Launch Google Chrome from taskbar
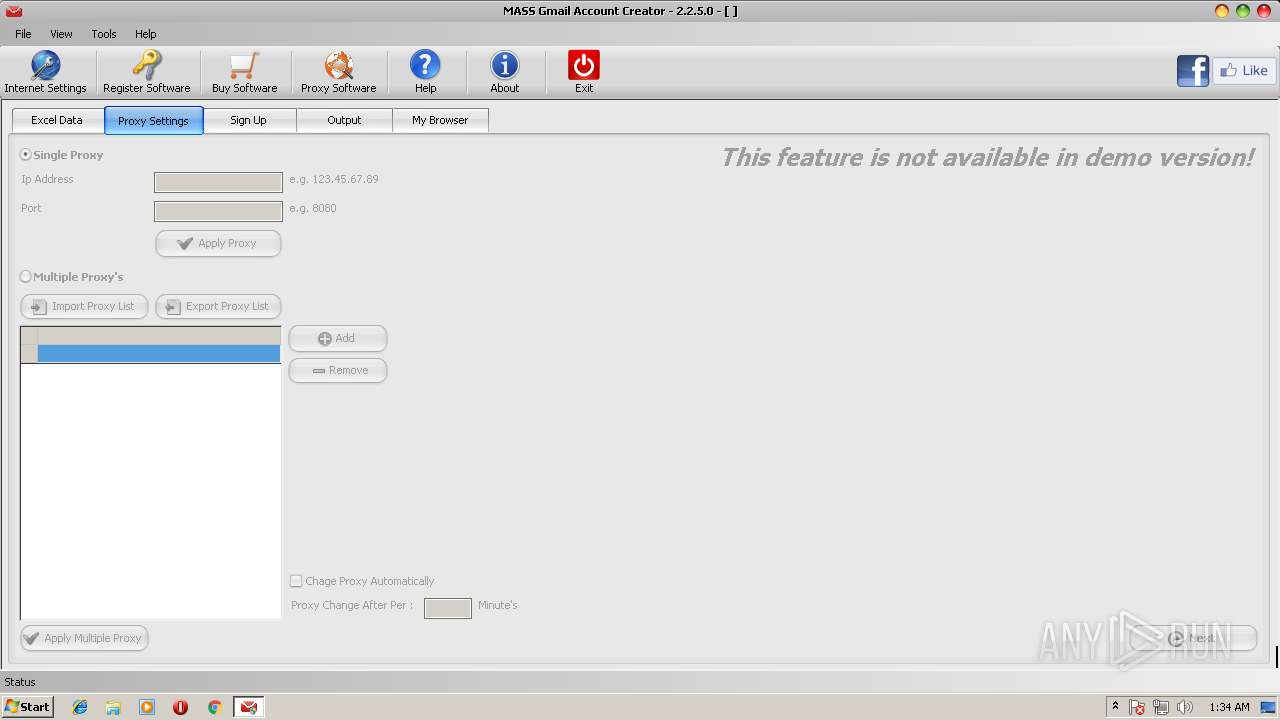This screenshot has width=1280, height=720. 214,707
